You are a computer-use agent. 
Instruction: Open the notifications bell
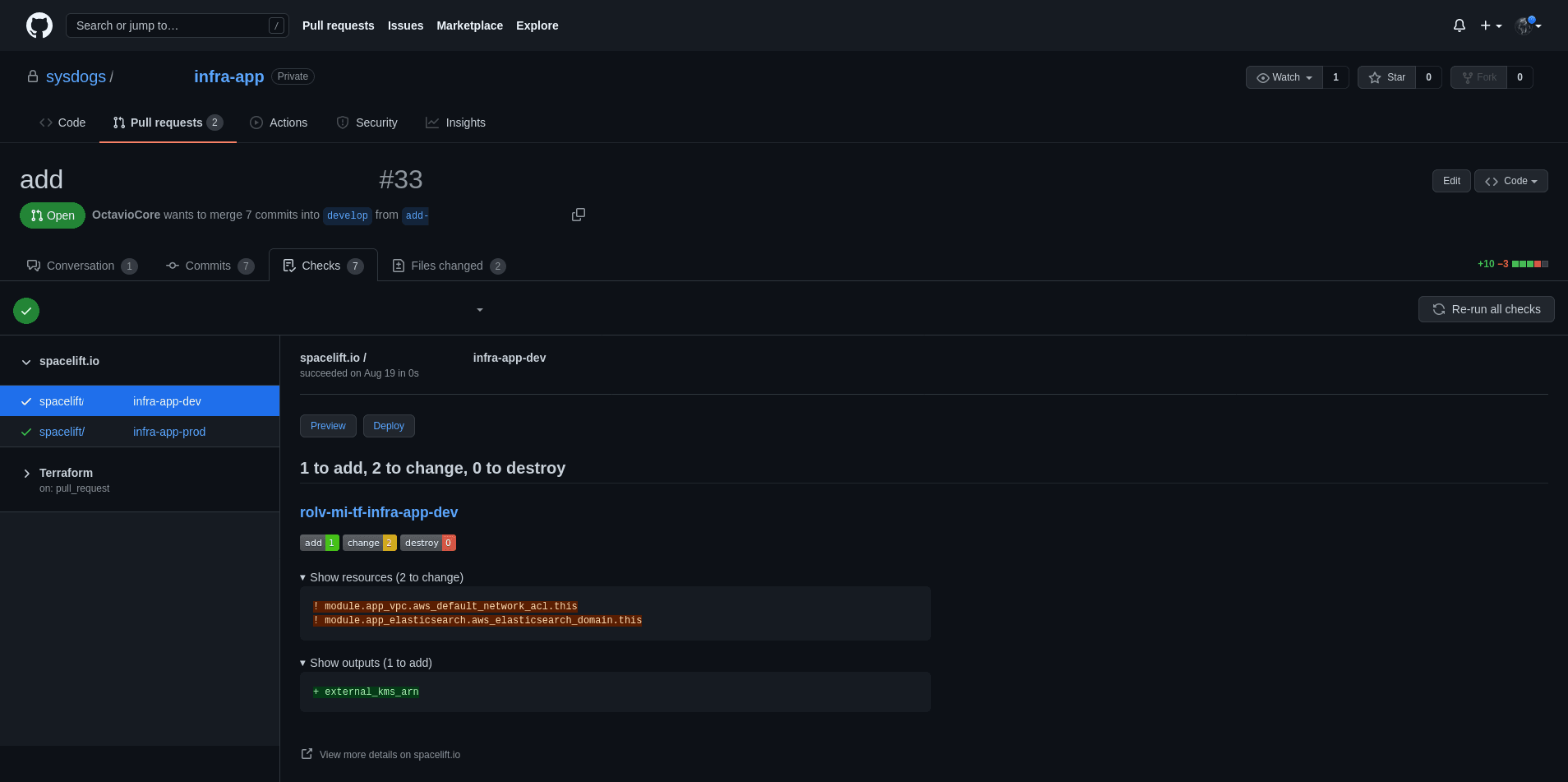[x=1460, y=25]
